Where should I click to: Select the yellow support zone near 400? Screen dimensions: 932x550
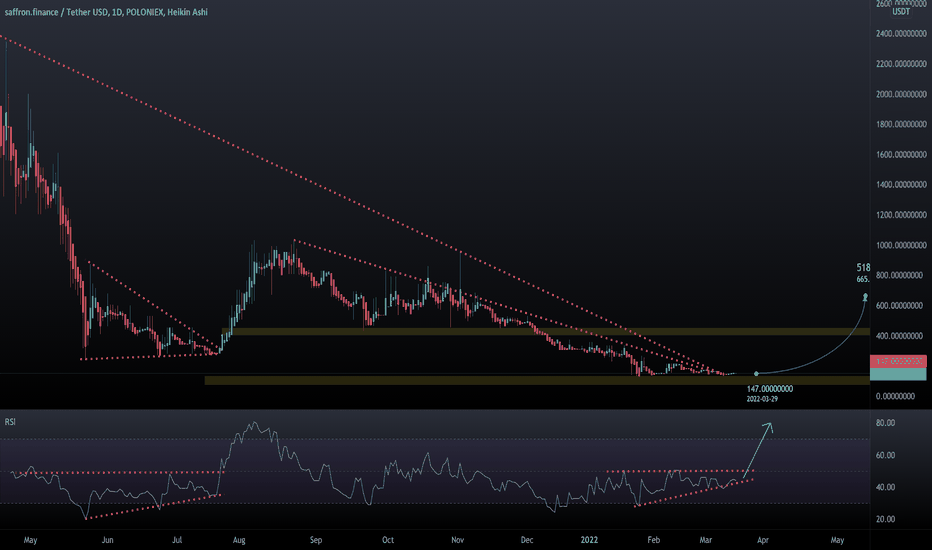click(546, 332)
